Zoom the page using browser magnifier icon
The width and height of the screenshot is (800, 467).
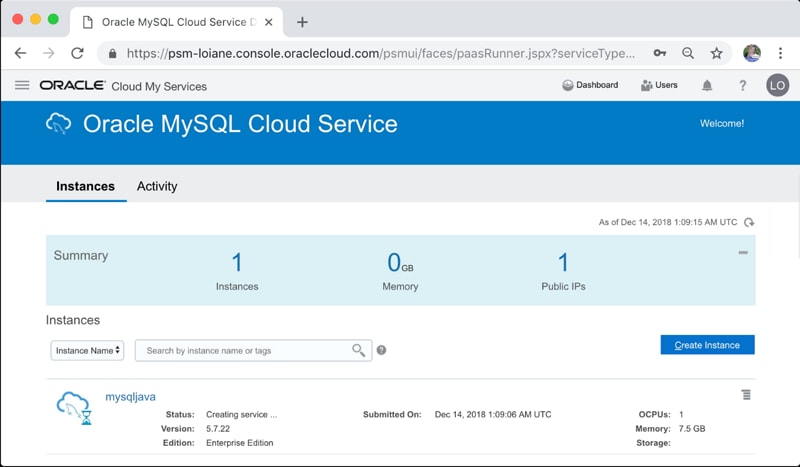(x=688, y=53)
